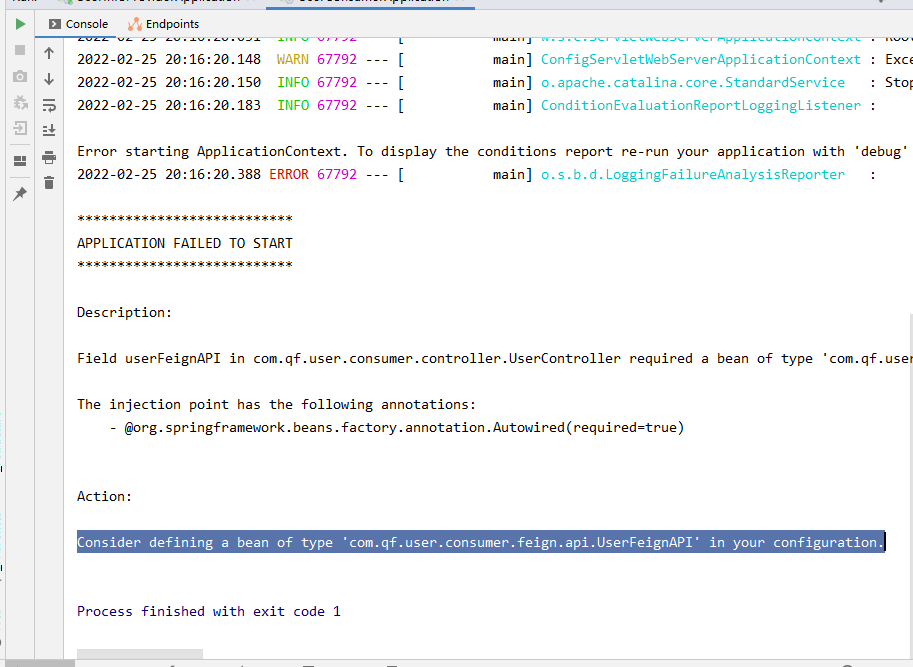Select the Console tab

[79, 24]
